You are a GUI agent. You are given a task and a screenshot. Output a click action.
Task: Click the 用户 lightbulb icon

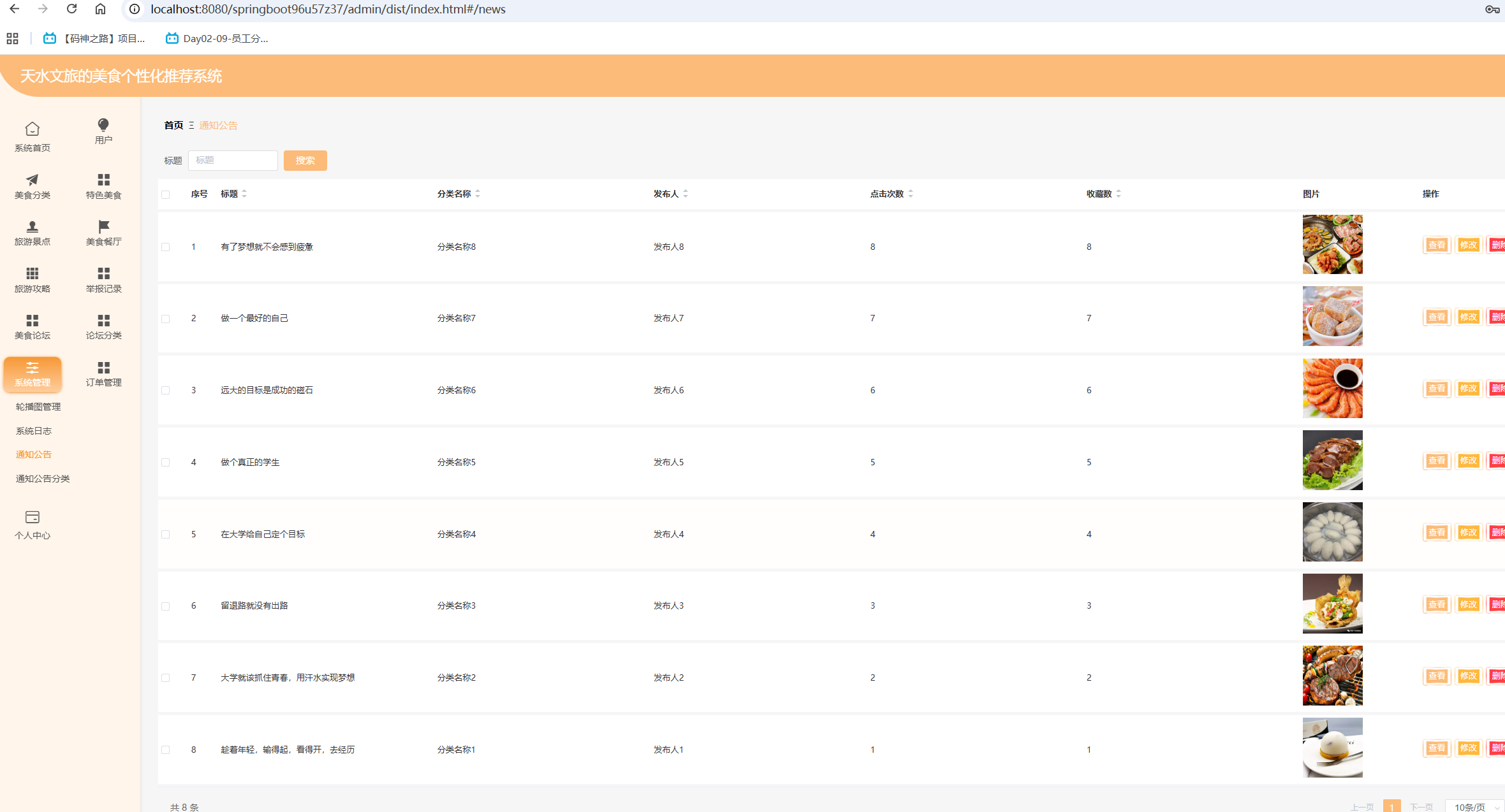103,125
